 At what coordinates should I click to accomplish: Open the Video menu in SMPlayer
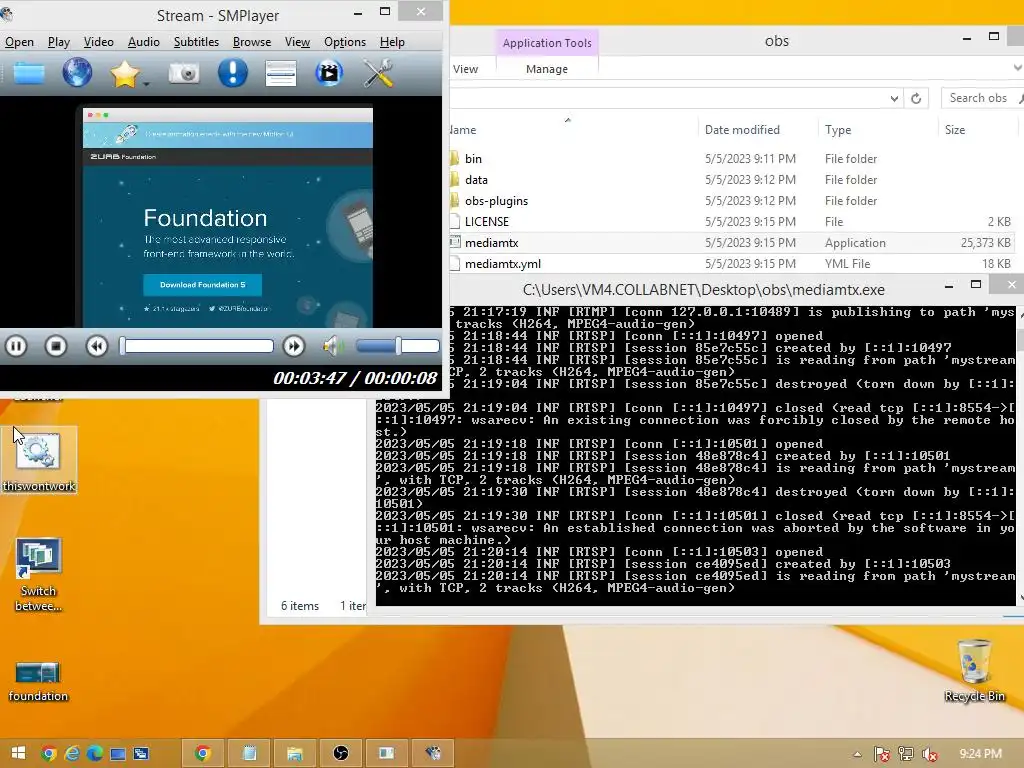click(x=99, y=42)
